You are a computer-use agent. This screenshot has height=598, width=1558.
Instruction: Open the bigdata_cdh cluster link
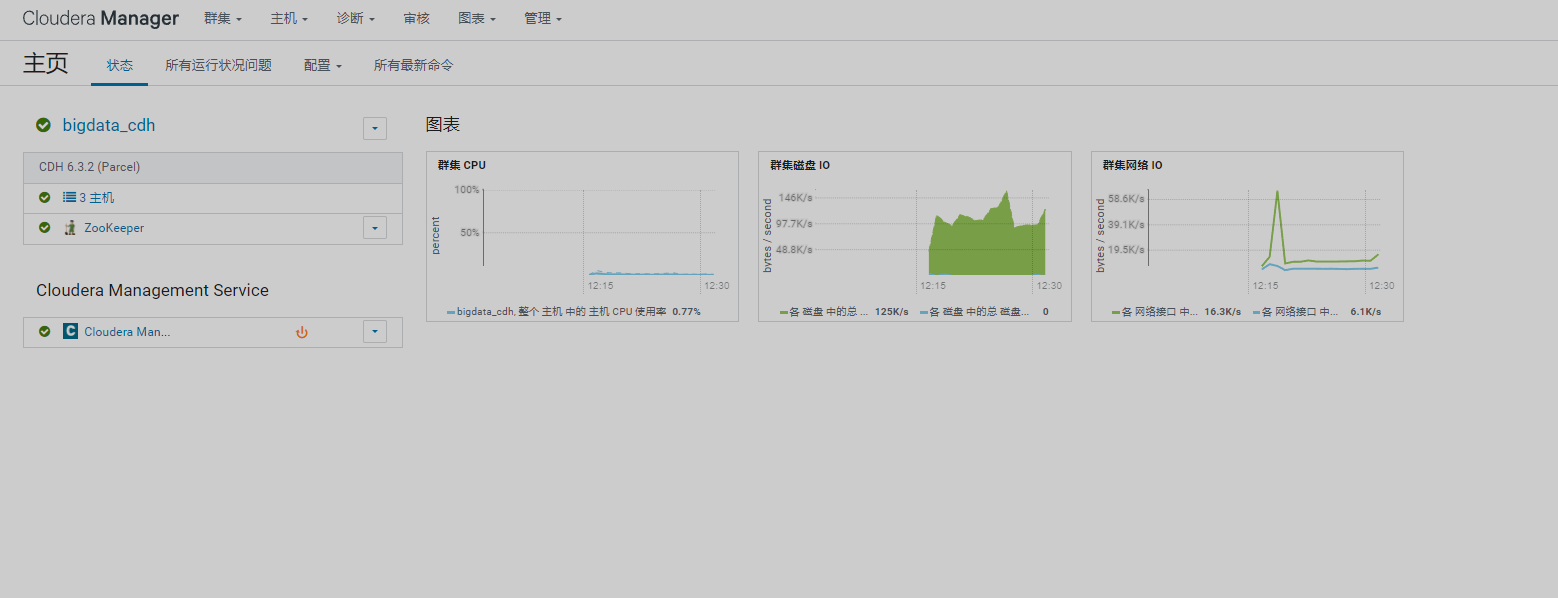[x=109, y=126]
